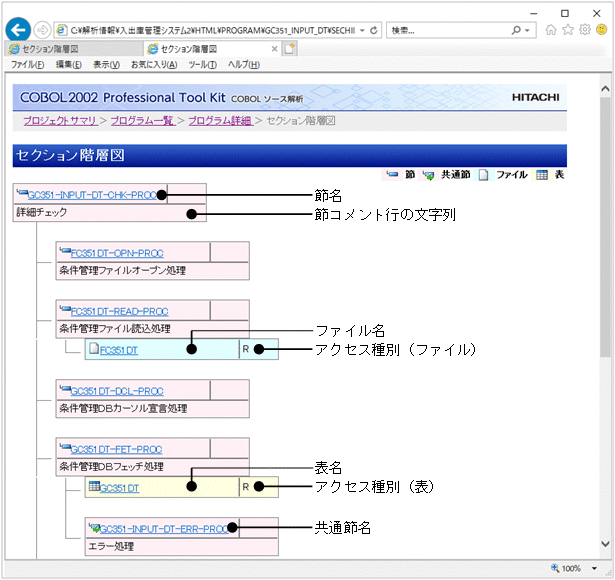The width and height of the screenshot is (615, 580).
Task: Click the 詳細チェック comment text
Action: [41, 213]
